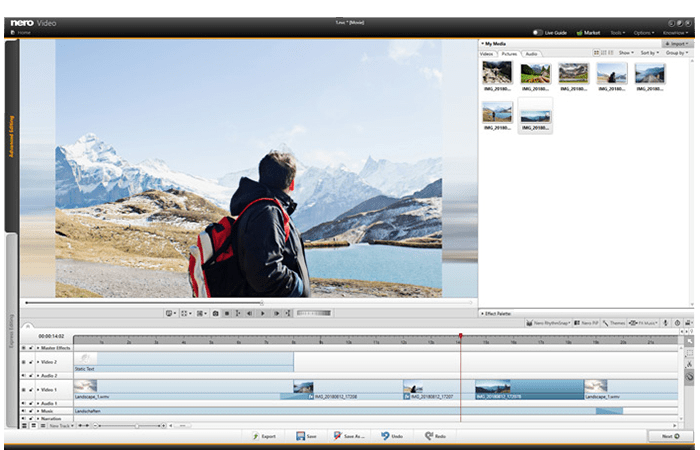The image size is (700, 450).
Task: Click the Export button
Action: tap(264, 436)
